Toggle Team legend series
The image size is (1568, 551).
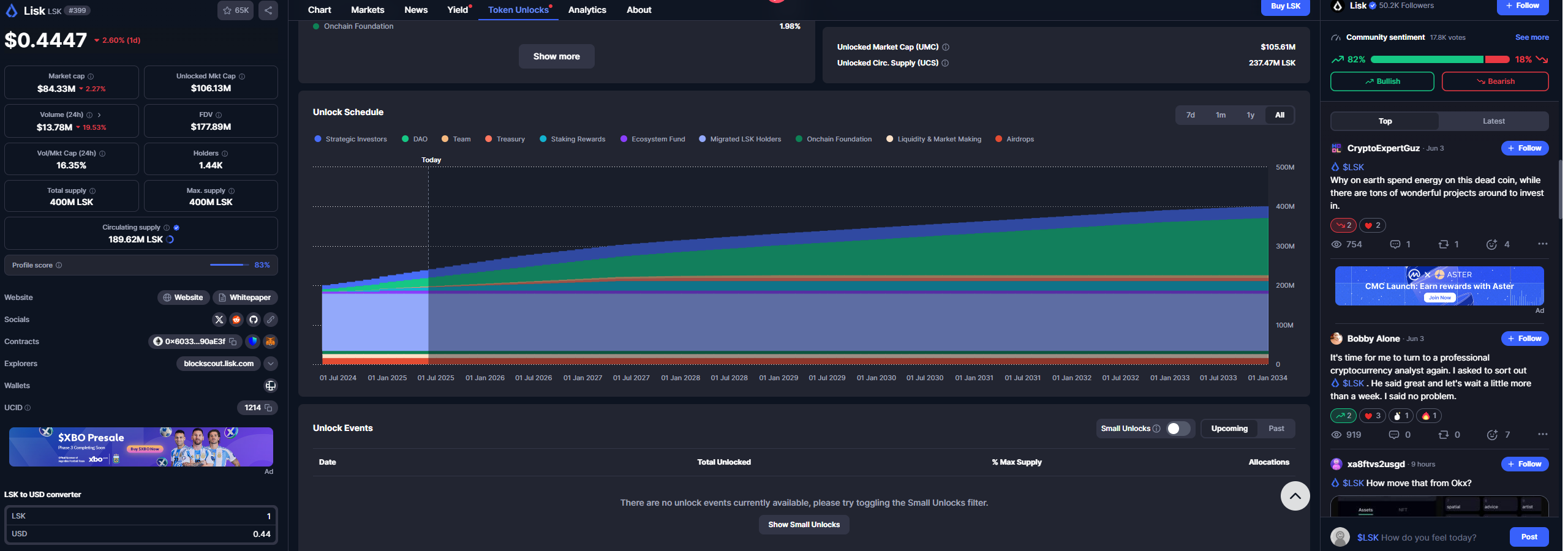[456, 139]
